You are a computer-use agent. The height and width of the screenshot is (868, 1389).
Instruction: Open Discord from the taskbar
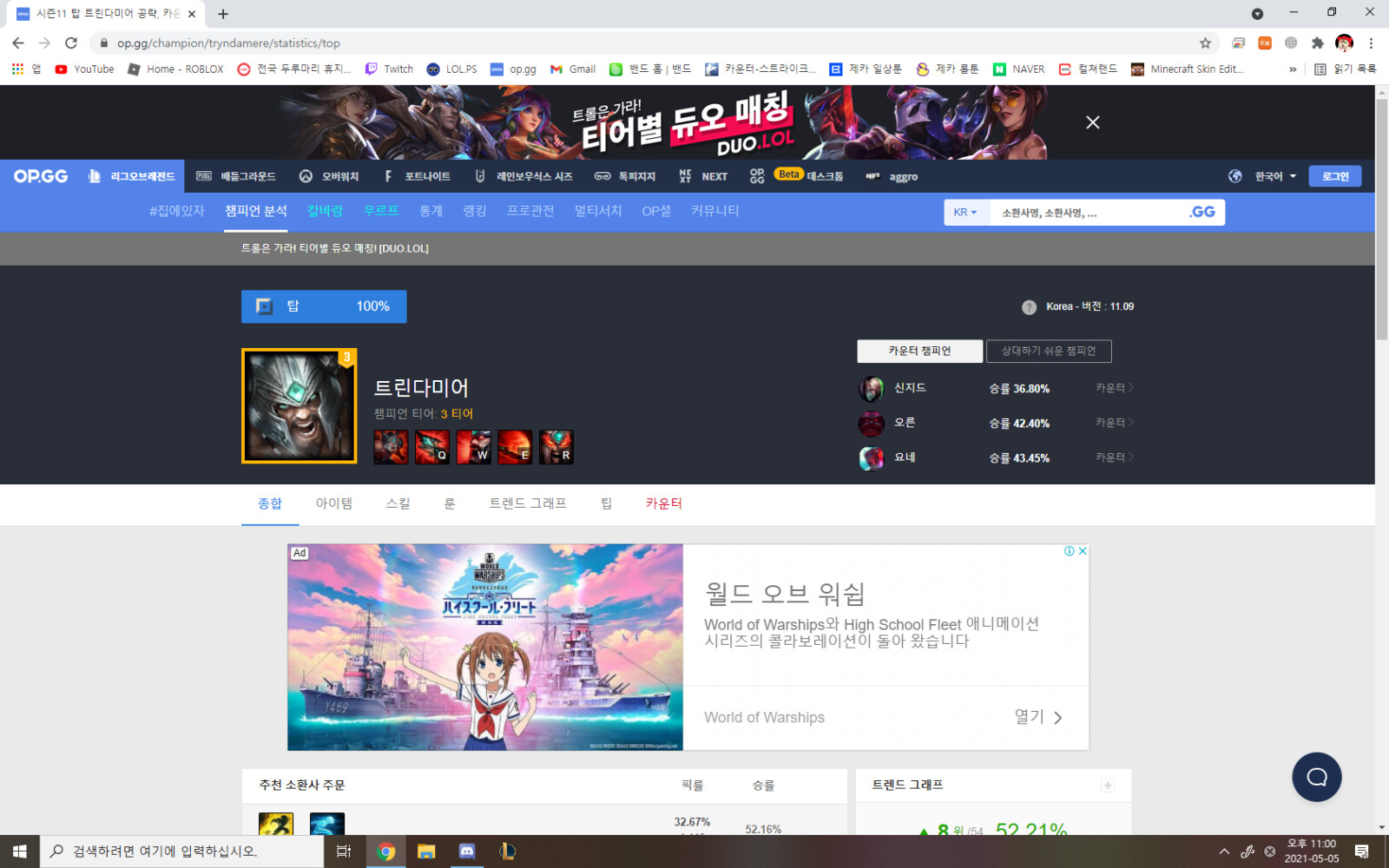pos(467,852)
